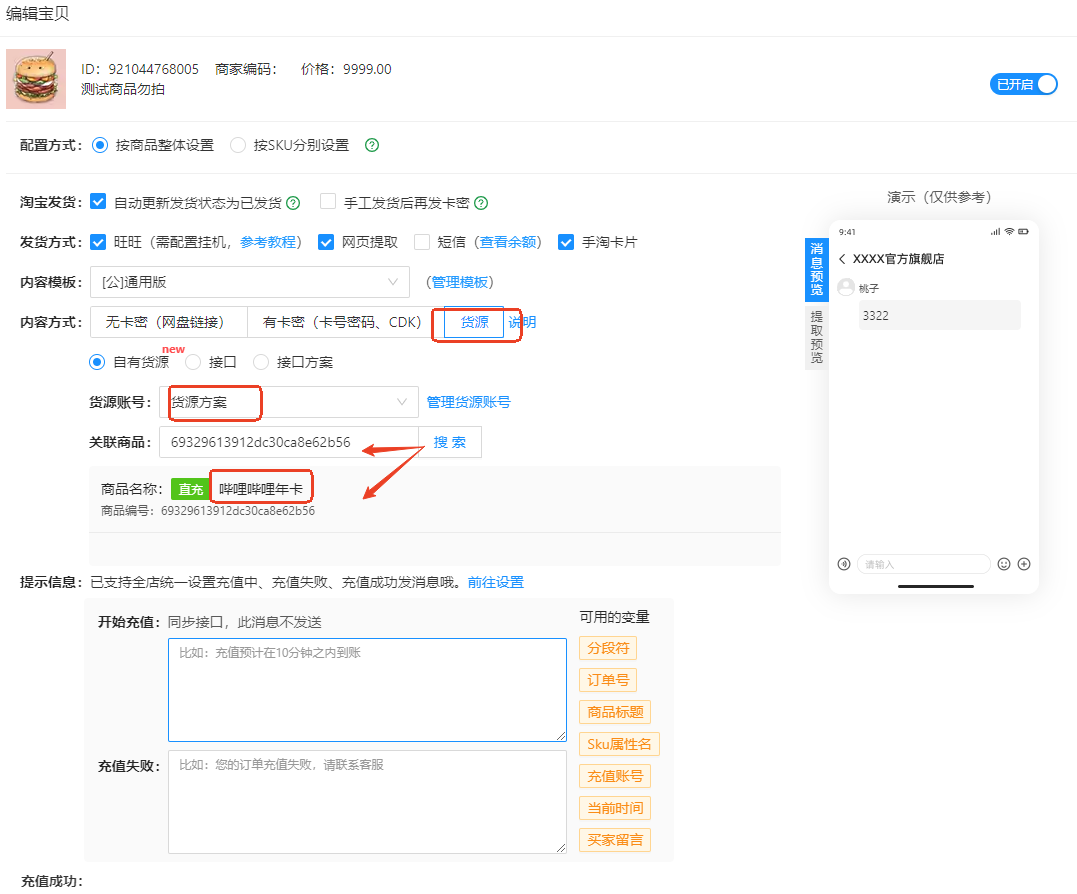Focus the 充值失败 message textarea
Viewport: 1077px width, 894px height.
pos(367,801)
